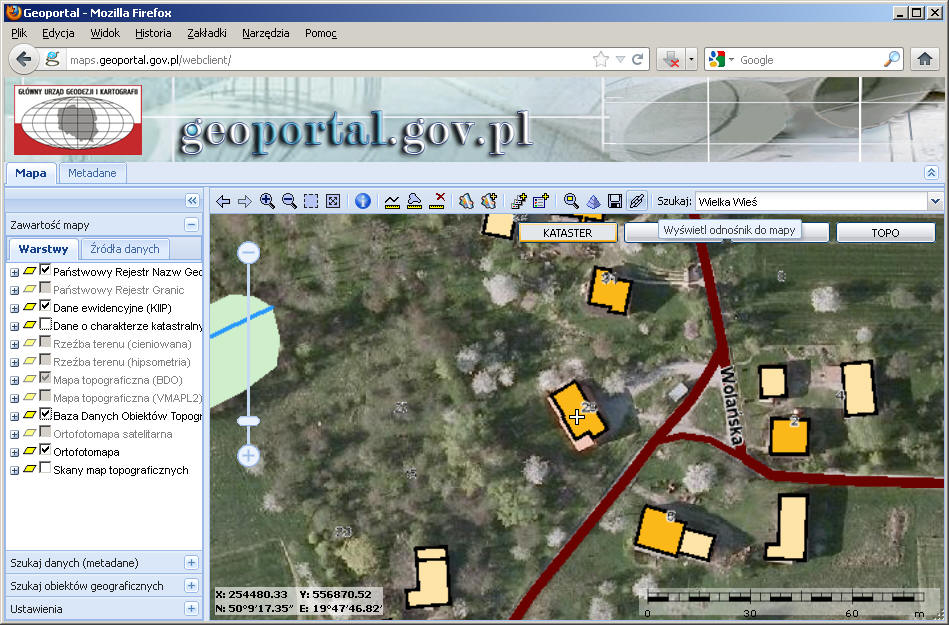Click the Szukaj search text field
This screenshot has height=625, width=949.
tap(811, 201)
